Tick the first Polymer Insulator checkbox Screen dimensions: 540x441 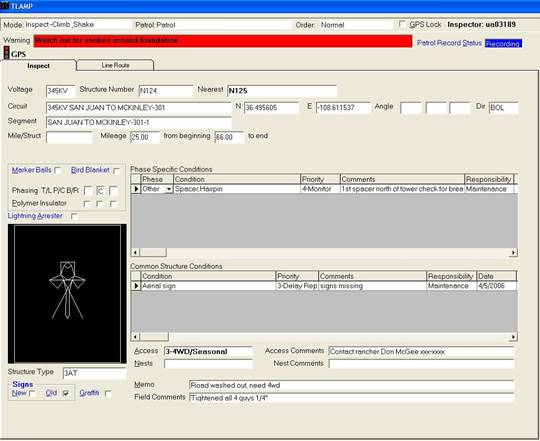(x=87, y=204)
